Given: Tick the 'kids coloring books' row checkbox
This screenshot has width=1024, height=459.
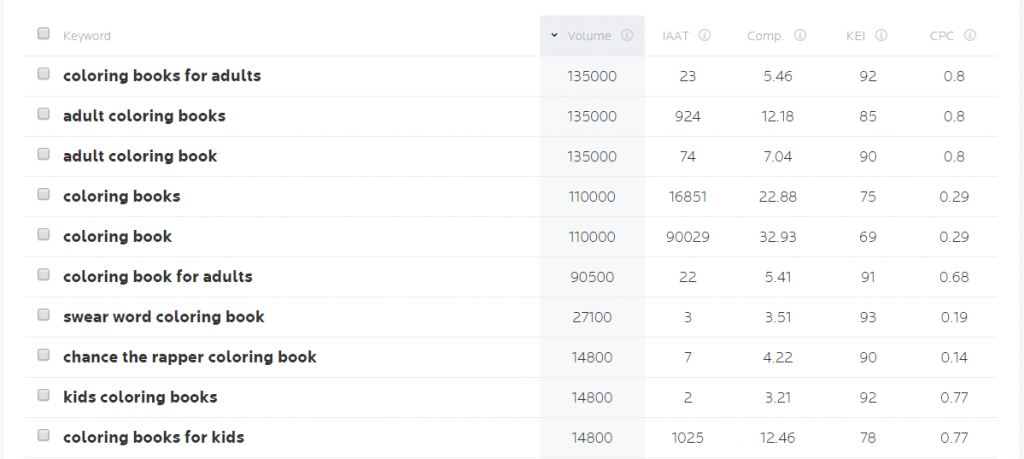Looking at the screenshot, I should (43, 395).
